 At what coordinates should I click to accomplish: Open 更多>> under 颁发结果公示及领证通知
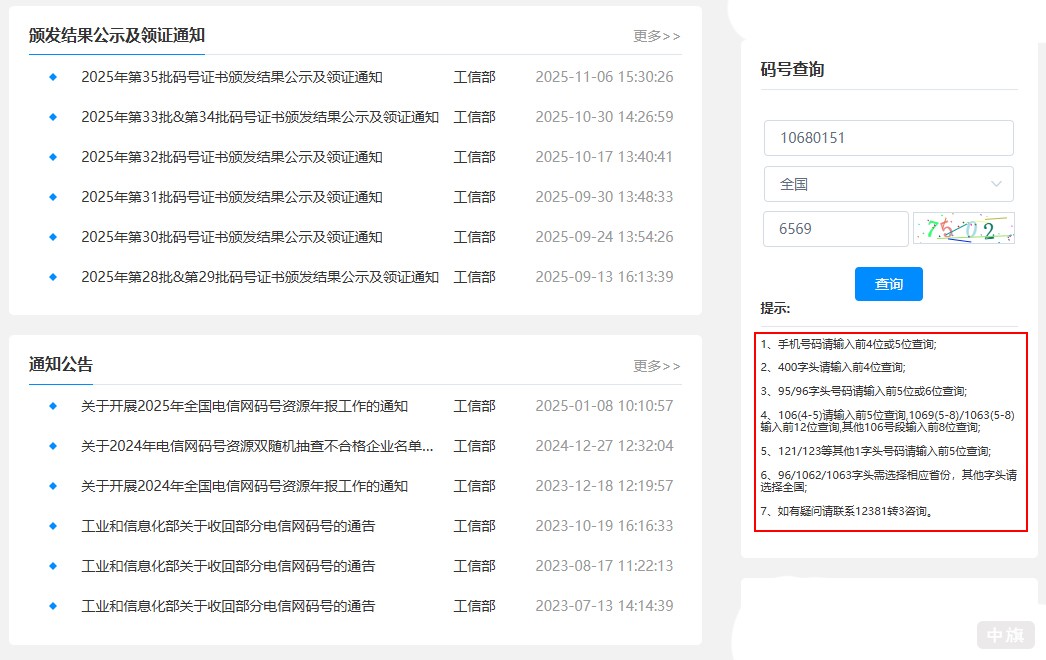click(657, 36)
